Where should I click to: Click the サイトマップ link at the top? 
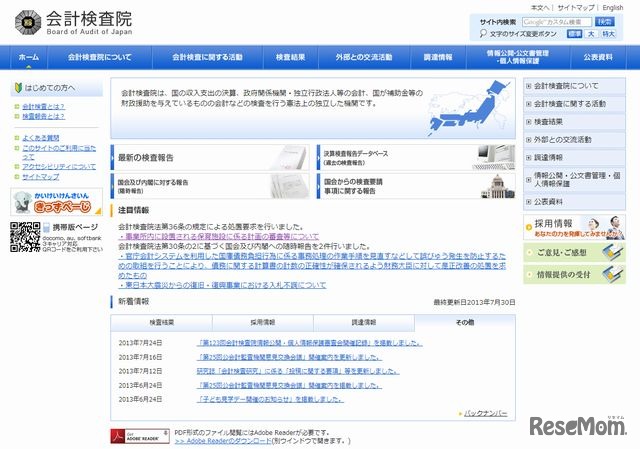click(x=576, y=8)
